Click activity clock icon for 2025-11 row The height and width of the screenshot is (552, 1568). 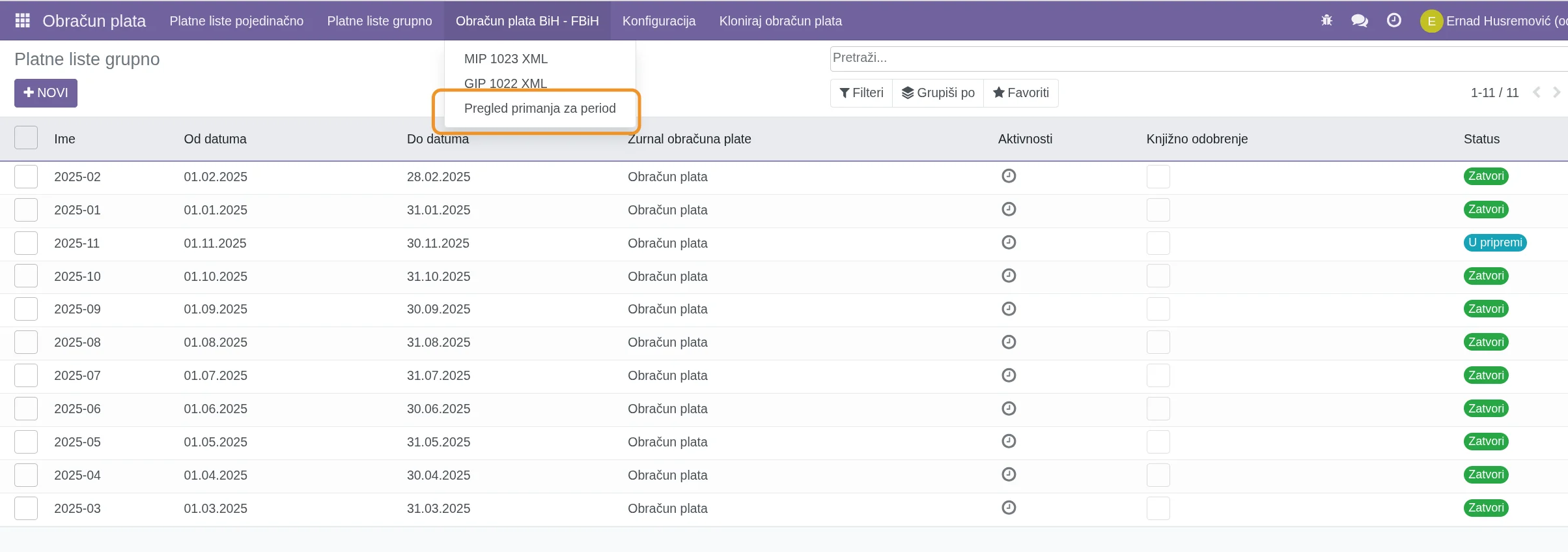1009,242
